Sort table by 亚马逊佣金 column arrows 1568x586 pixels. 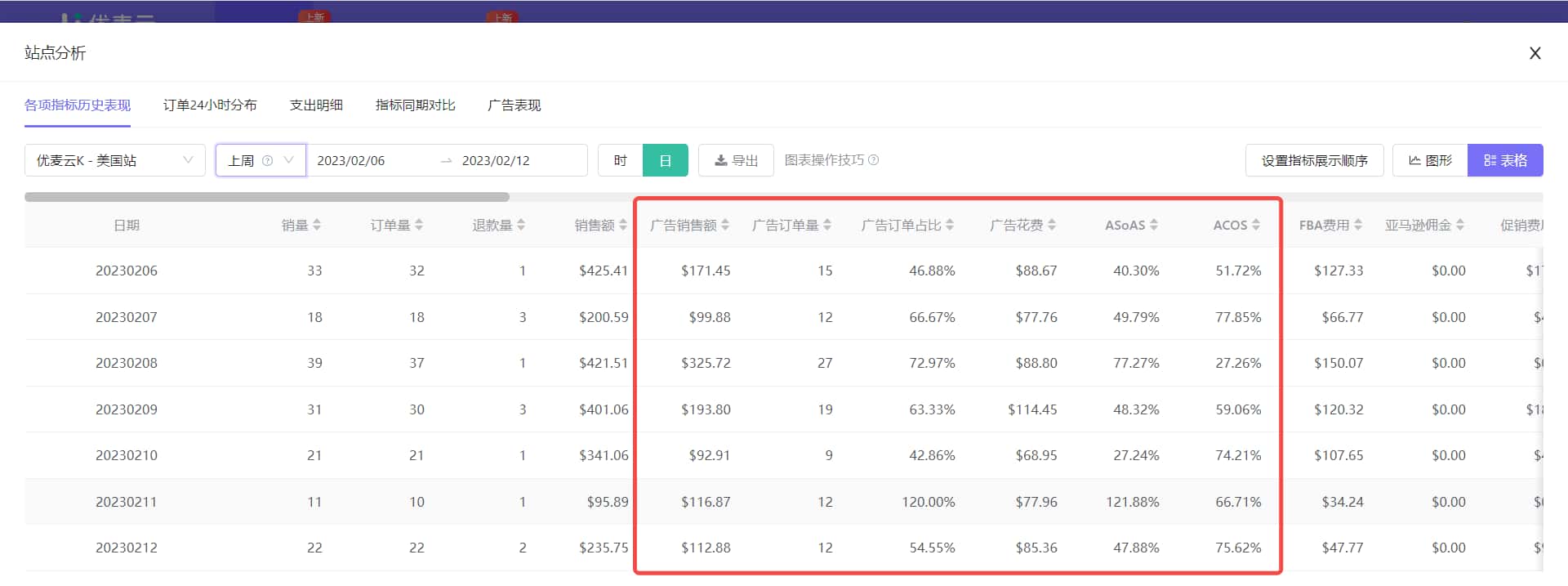click(x=1460, y=225)
